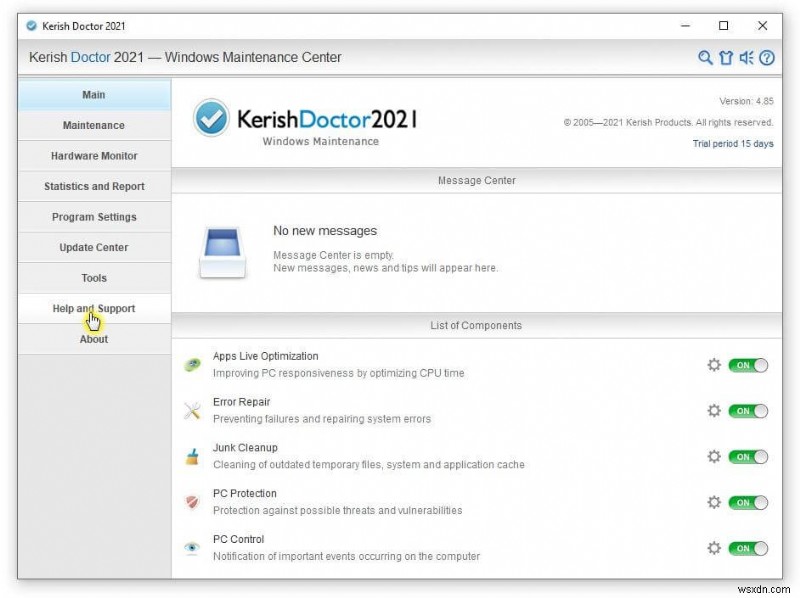The height and width of the screenshot is (598, 800).
Task: Switch to Update Center
Action: (94, 248)
